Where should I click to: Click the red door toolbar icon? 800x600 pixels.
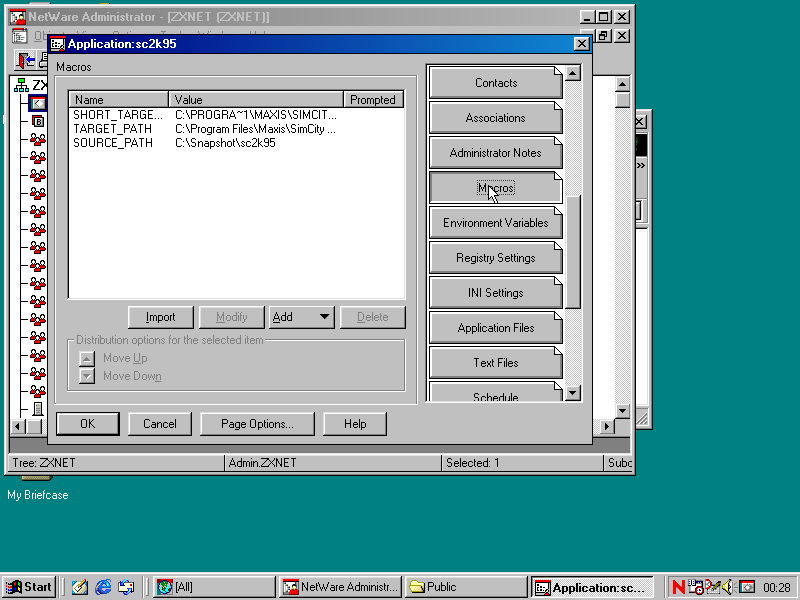click(x=26, y=60)
